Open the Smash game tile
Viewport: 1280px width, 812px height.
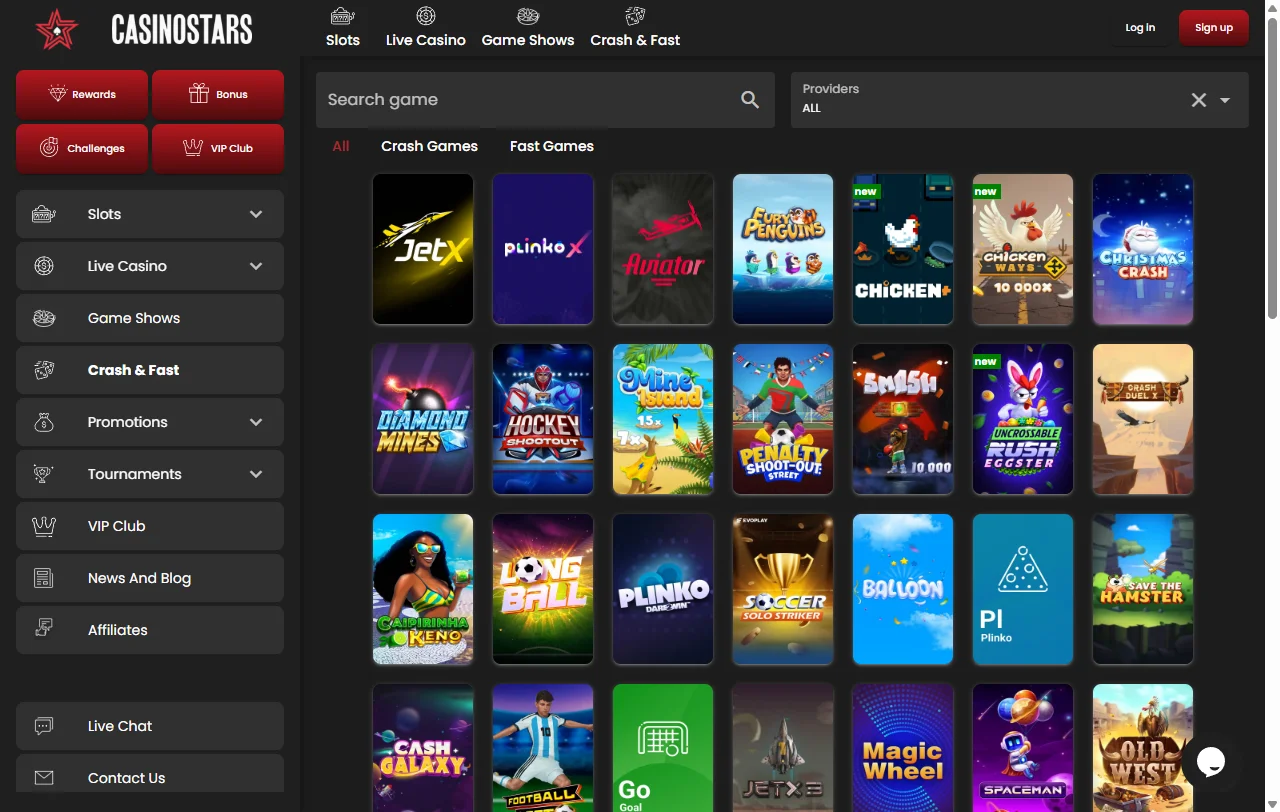[x=903, y=419]
